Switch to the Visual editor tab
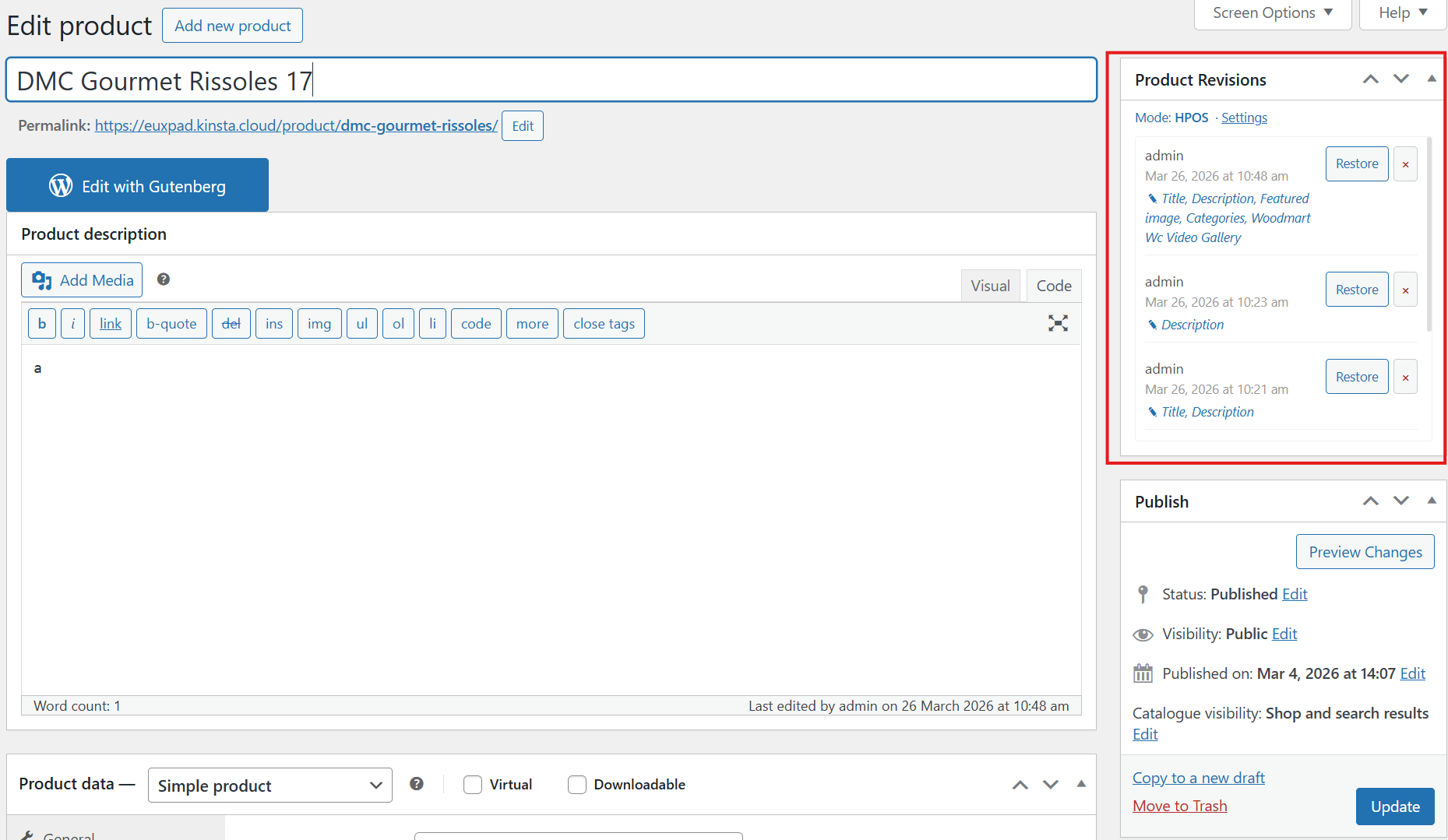The height and width of the screenshot is (840, 1448). point(990,286)
